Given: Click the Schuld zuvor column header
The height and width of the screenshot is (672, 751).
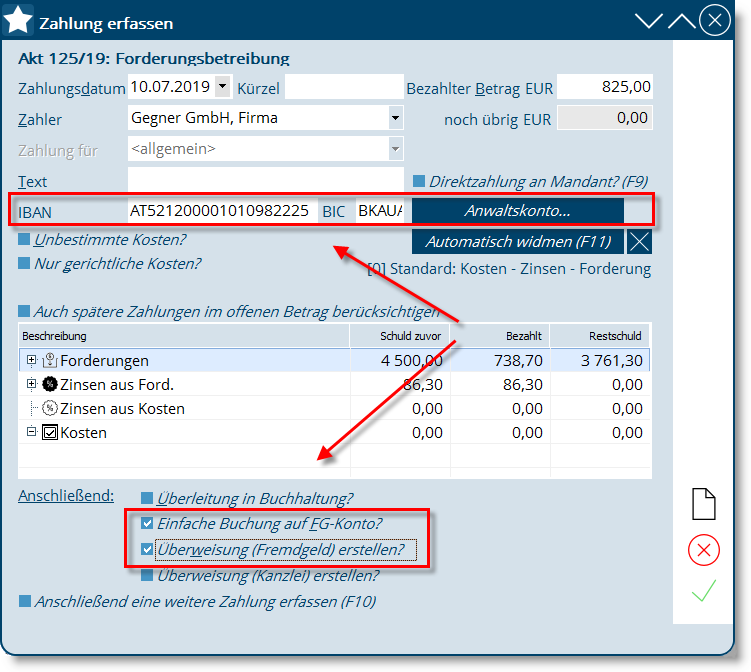Looking at the screenshot, I should coord(400,336).
